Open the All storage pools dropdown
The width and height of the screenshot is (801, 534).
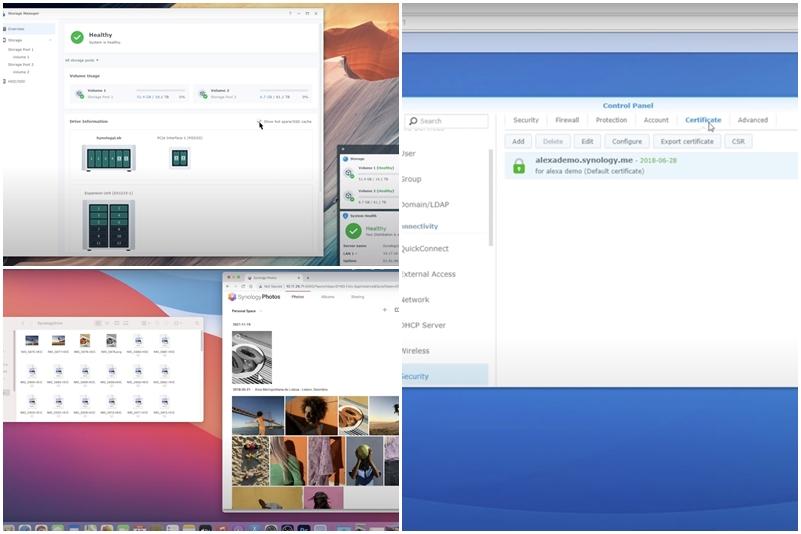pos(82,60)
